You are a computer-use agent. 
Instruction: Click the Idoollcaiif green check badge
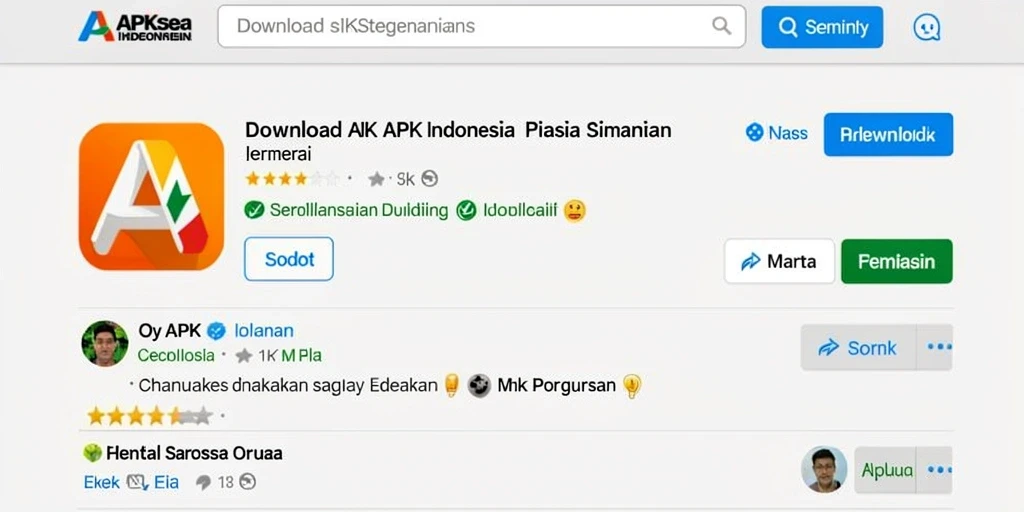point(507,210)
